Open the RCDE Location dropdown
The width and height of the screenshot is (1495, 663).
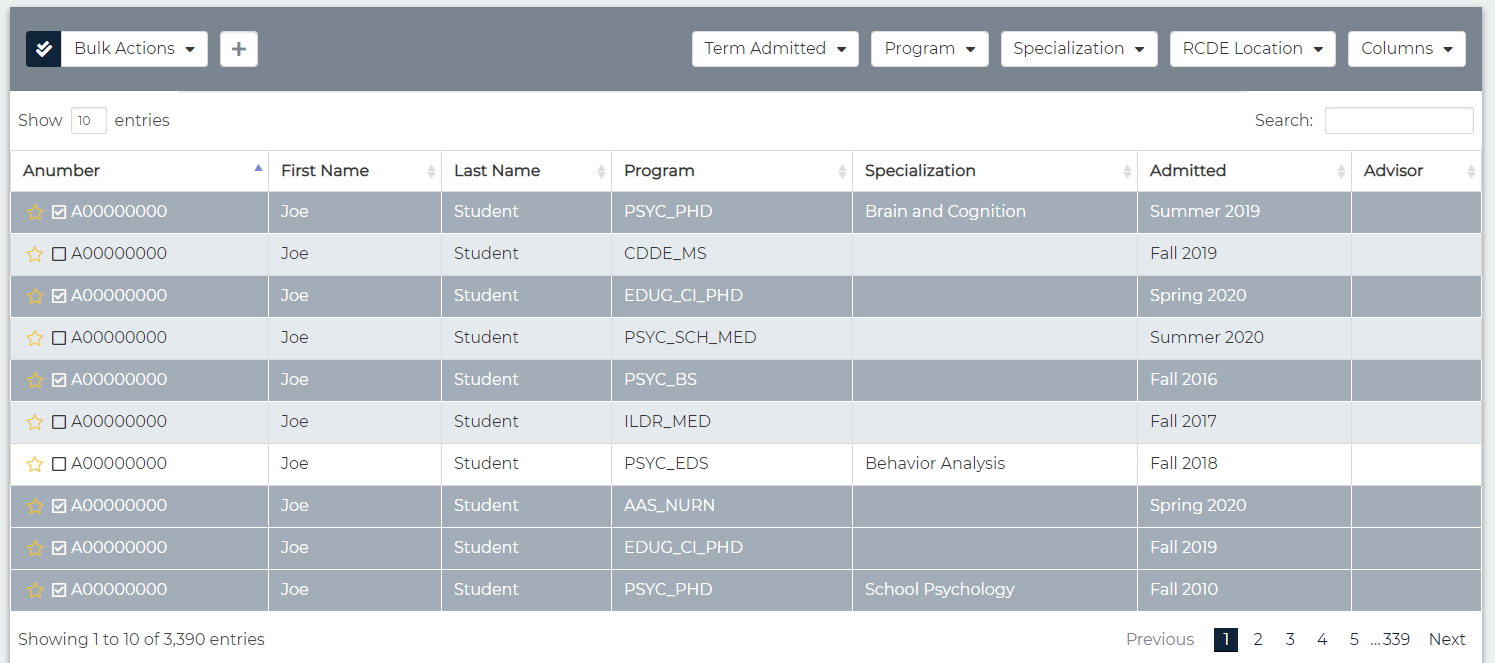tap(1252, 49)
